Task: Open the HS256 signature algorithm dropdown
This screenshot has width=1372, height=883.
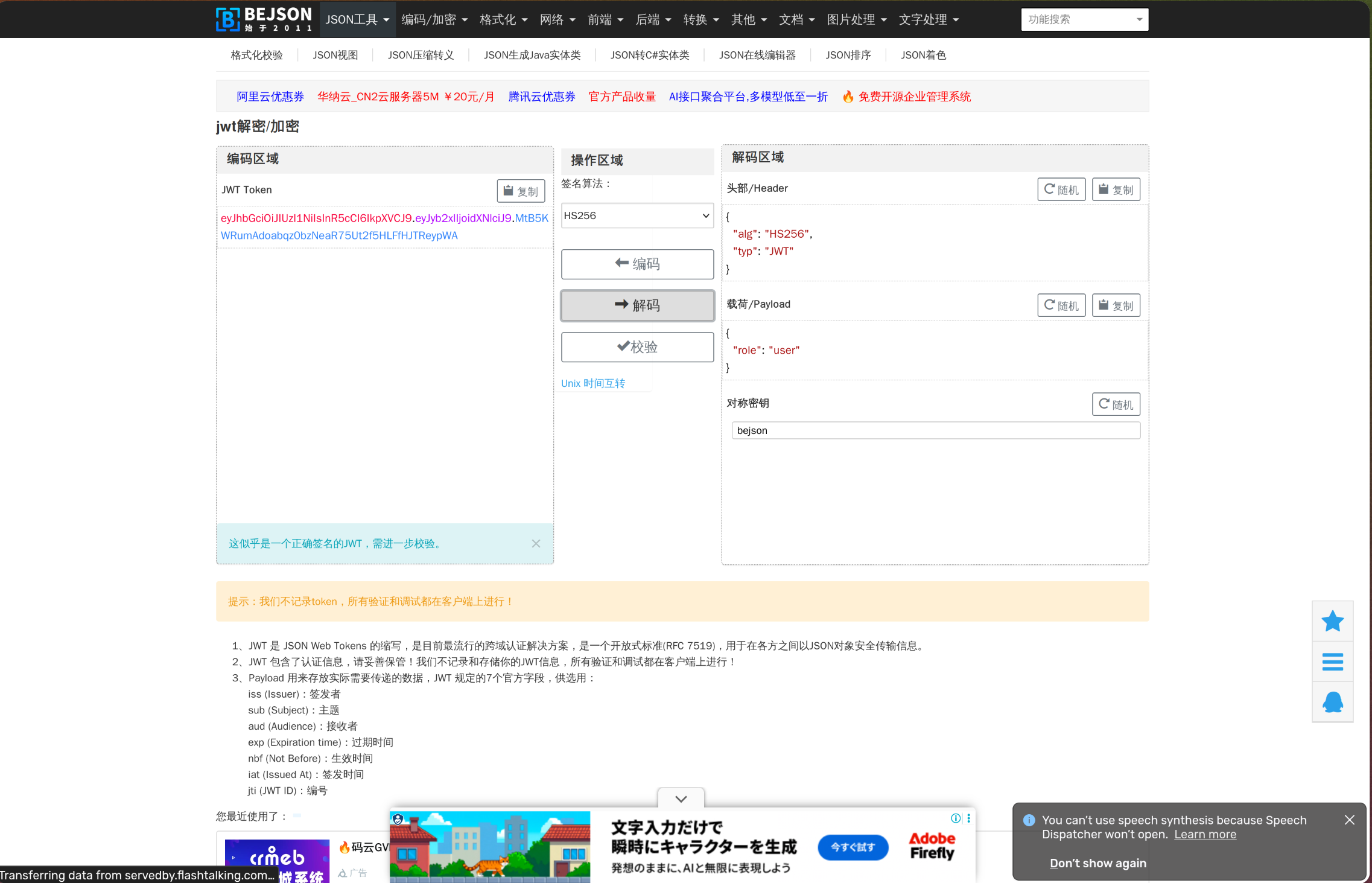Action: pyautogui.click(x=637, y=215)
